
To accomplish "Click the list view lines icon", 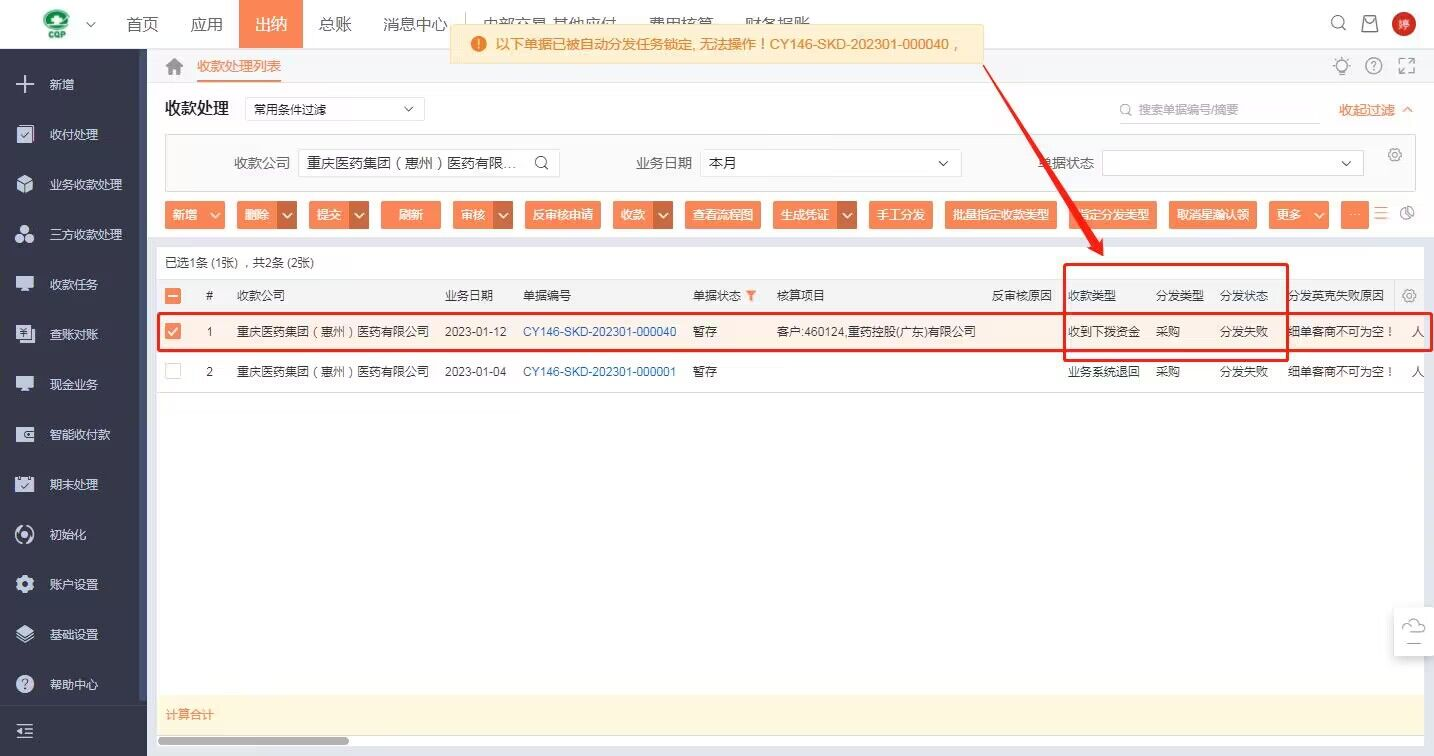I will point(1381,214).
